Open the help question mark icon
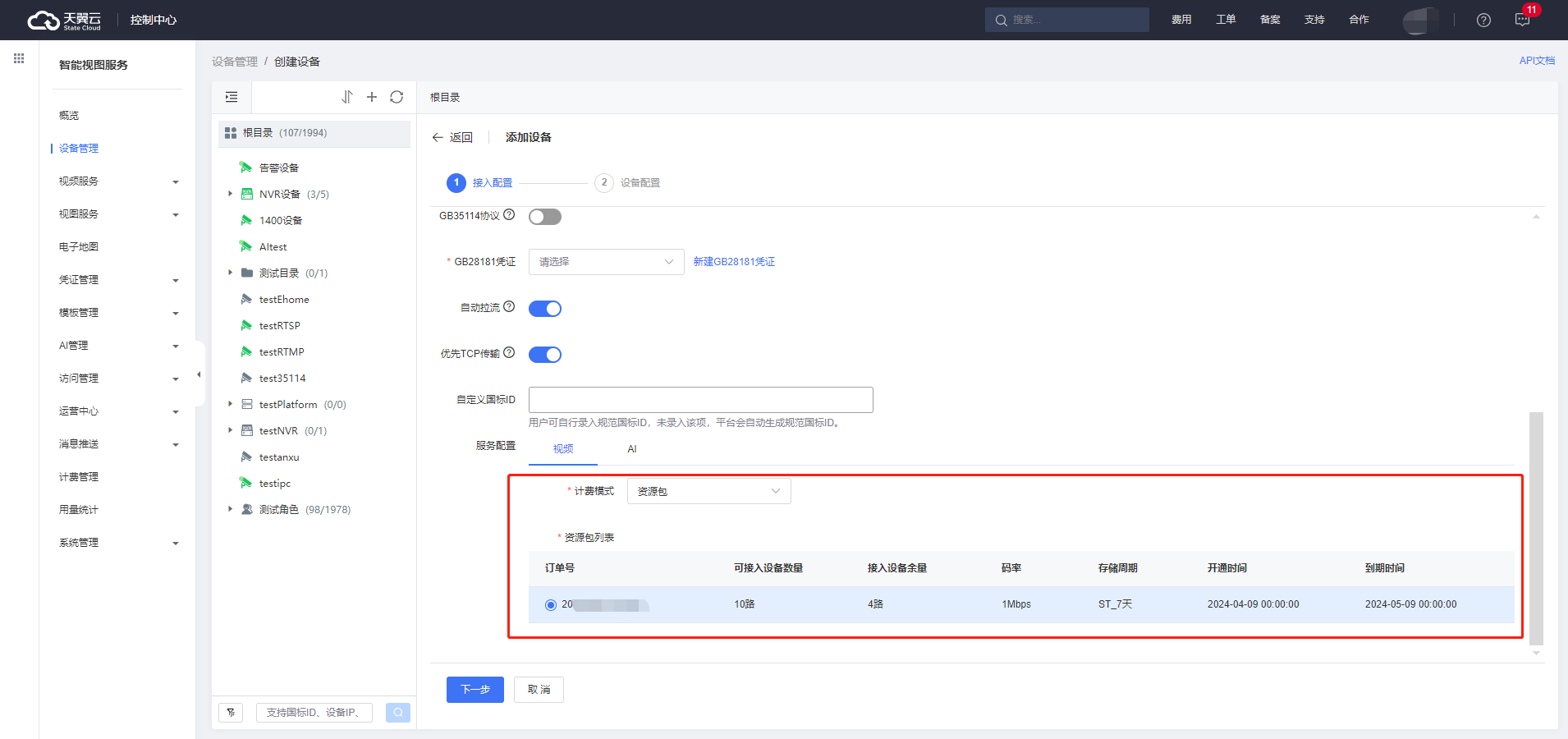1568x739 pixels. (x=1483, y=20)
